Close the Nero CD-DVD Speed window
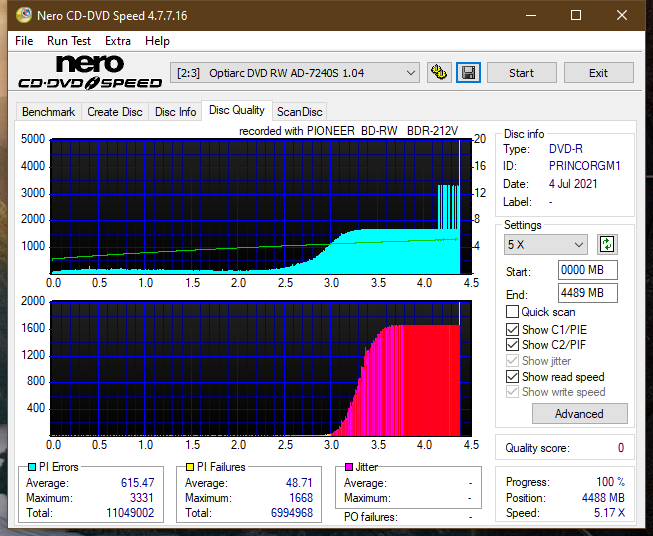 [x=622, y=15]
